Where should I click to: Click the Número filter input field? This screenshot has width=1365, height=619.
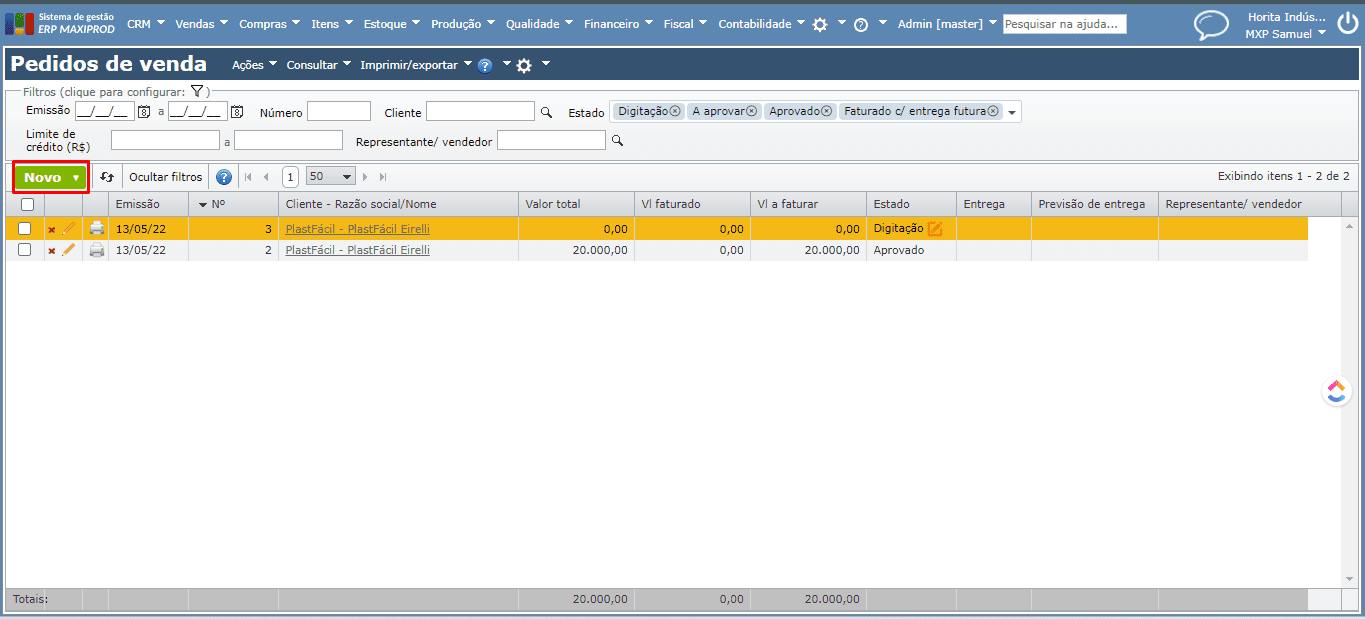339,112
